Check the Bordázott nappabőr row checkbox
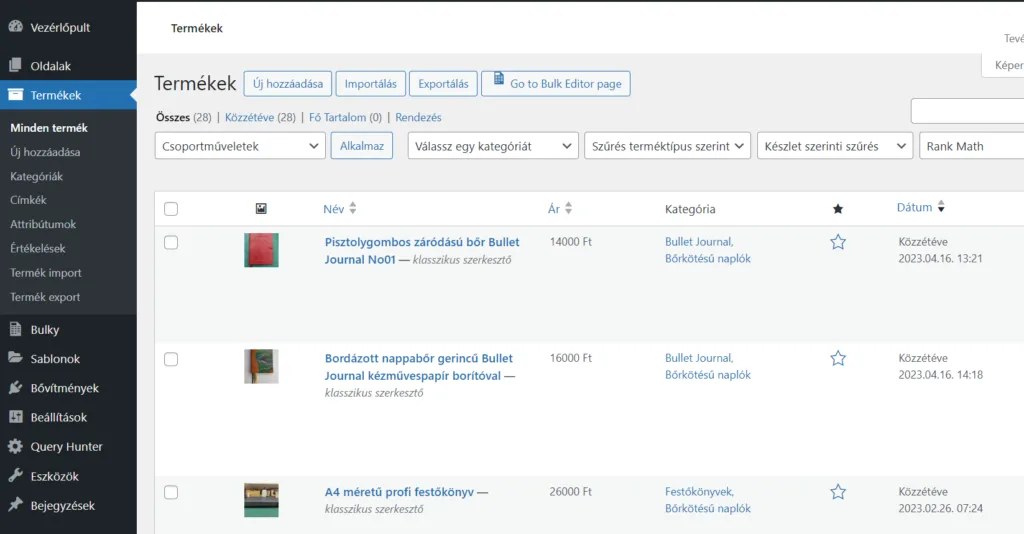The height and width of the screenshot is (534, 1024). coord(171,359)
